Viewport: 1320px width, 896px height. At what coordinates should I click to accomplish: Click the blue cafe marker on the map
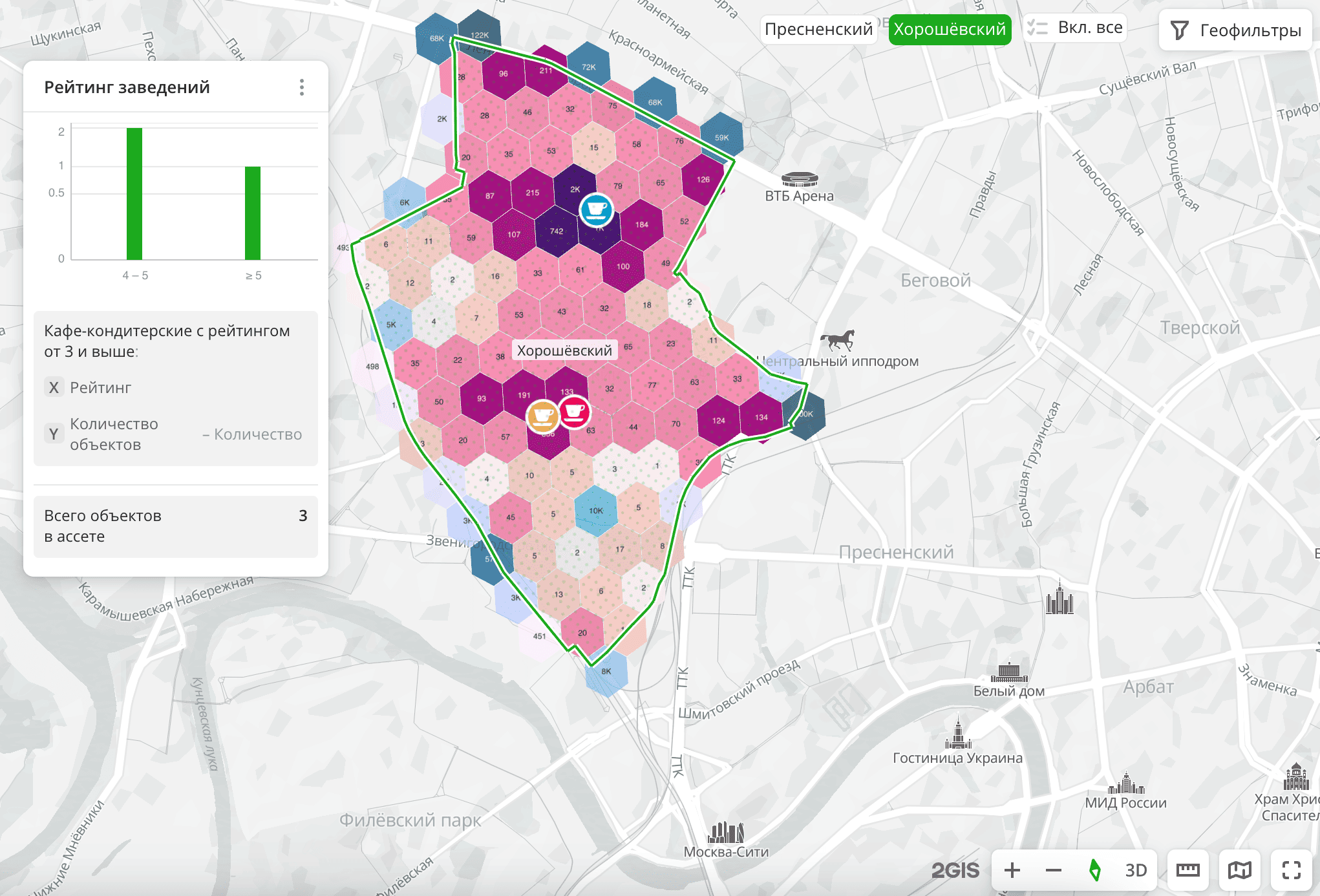[596, 209]
